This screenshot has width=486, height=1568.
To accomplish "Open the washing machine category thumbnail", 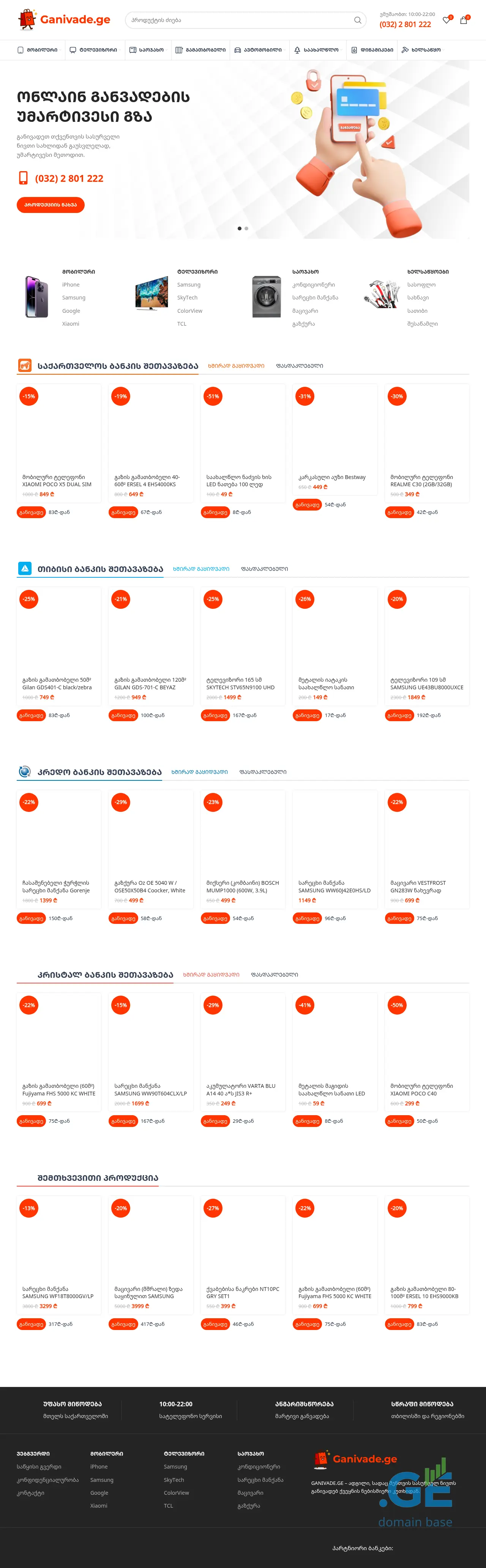I will pos(266,297).
